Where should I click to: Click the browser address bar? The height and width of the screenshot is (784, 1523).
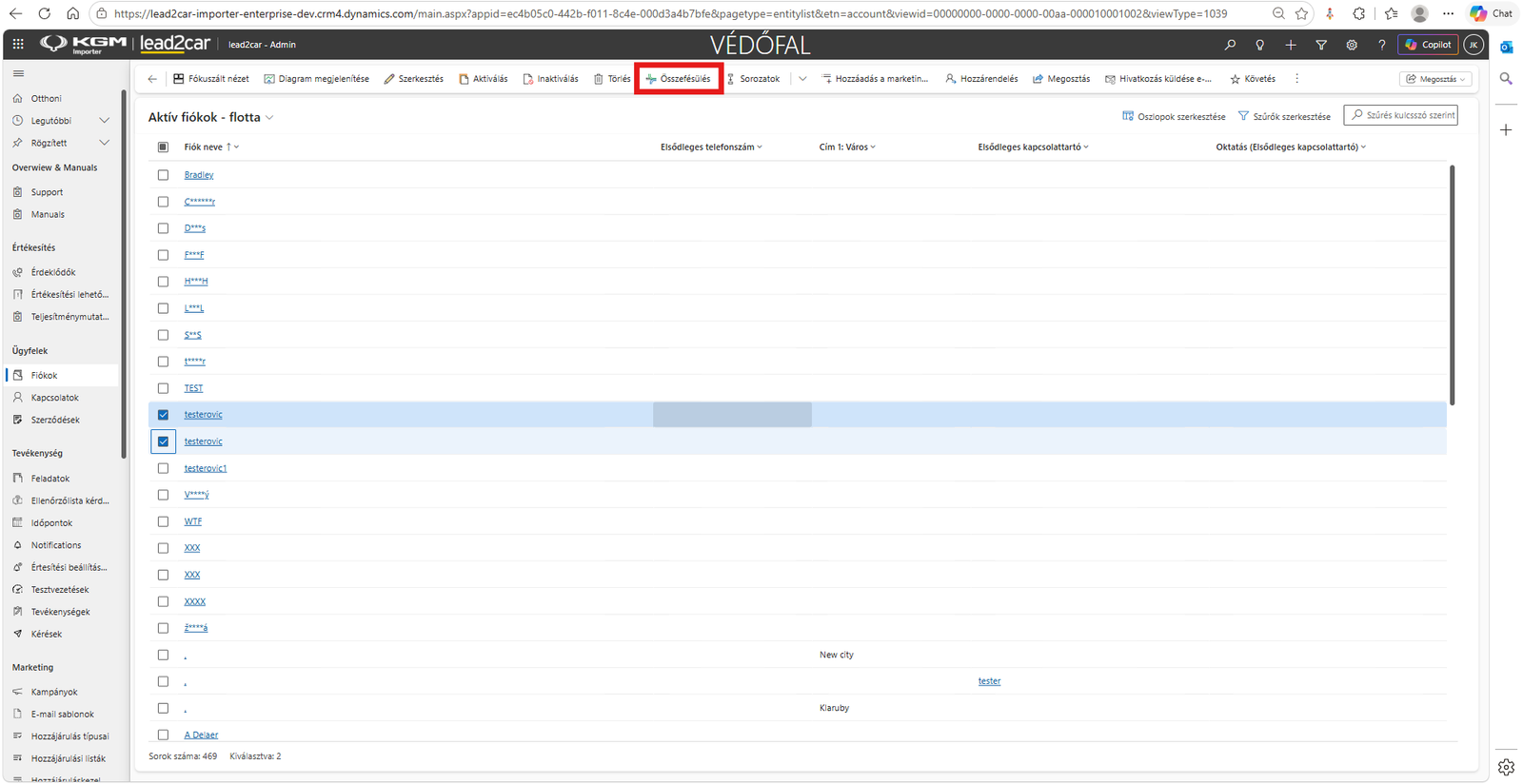click(x=670, y=13)
